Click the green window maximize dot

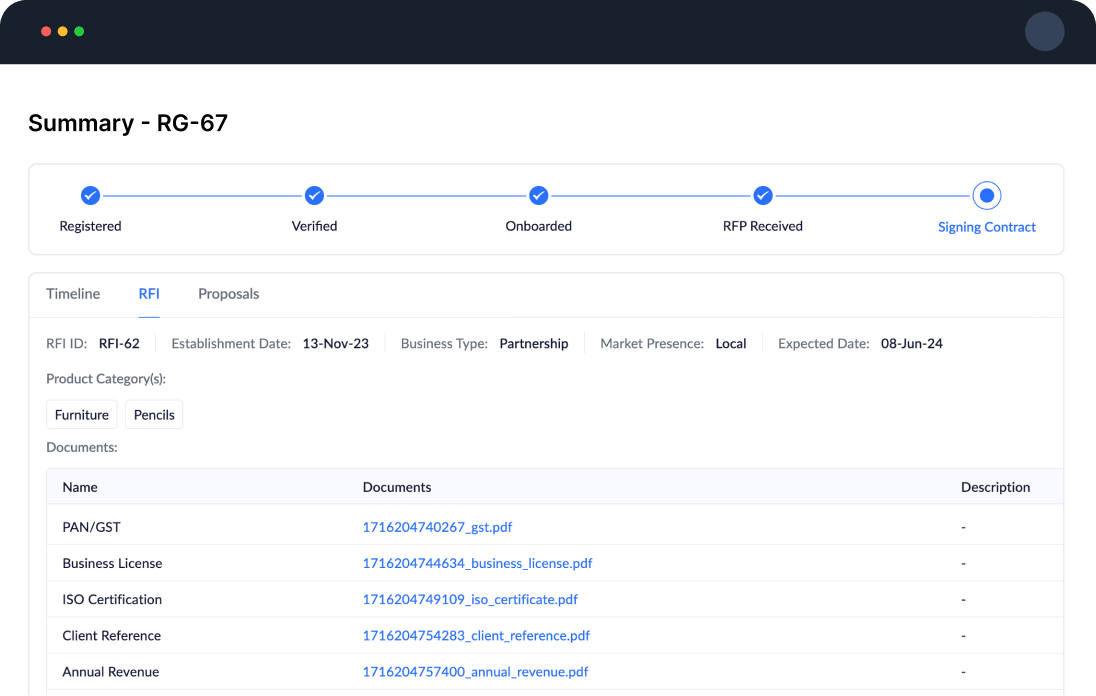click(79, 31)
